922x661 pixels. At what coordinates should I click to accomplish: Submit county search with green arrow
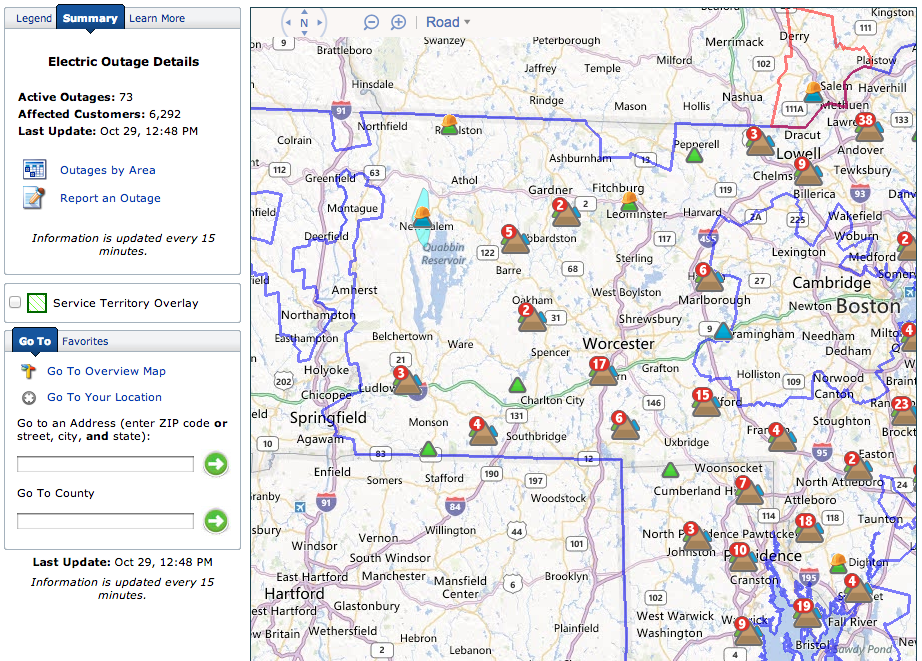click(x=216, y=521)
